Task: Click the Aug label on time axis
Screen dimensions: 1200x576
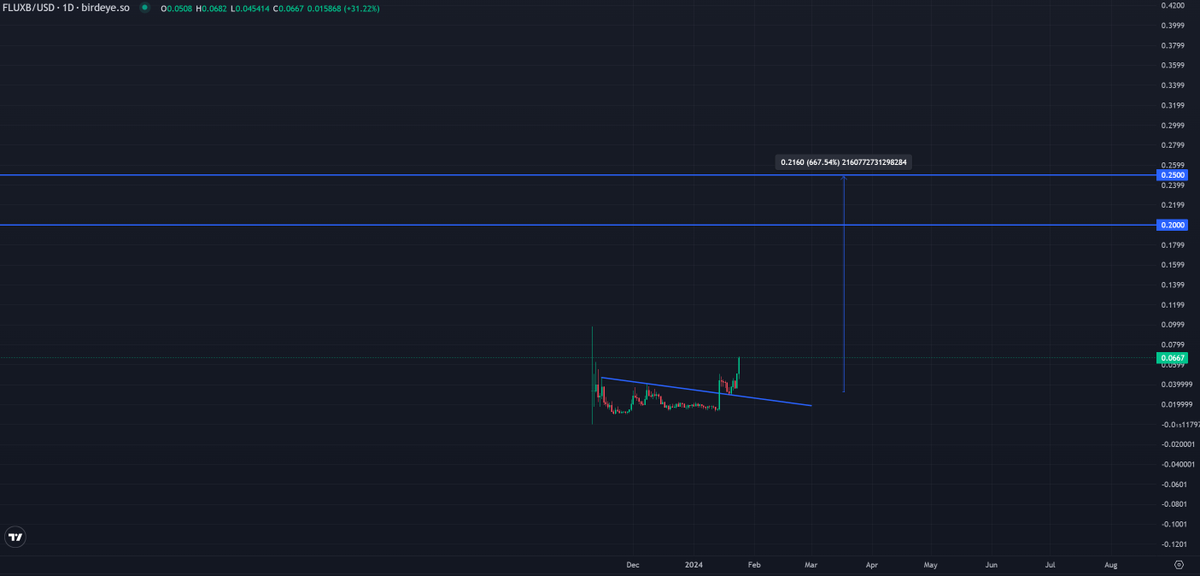Action: tap(1111, 565)
